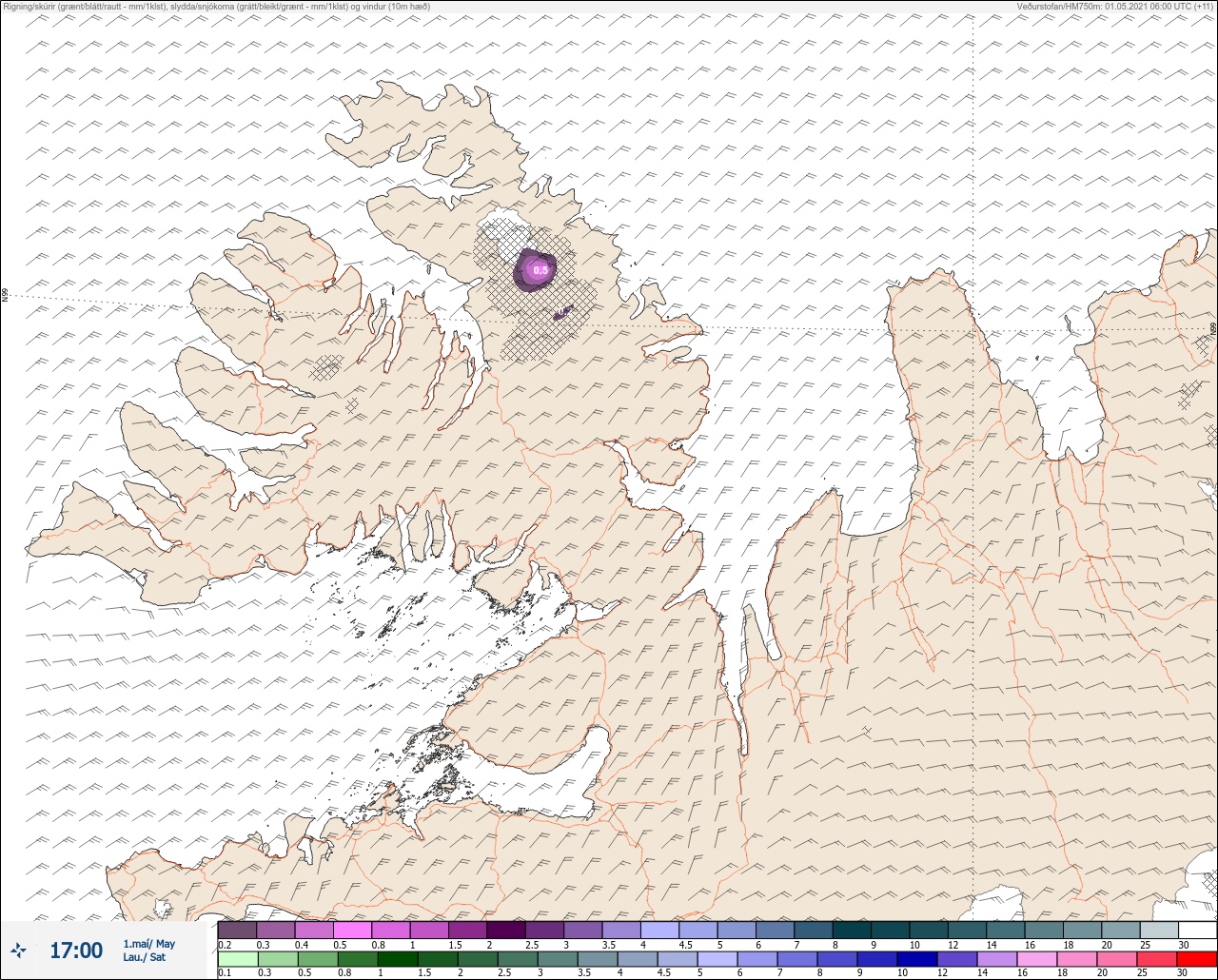1218x980 pixels.
Task: Select upper legend swatch starting at 1.5
Action: [467, 930]
